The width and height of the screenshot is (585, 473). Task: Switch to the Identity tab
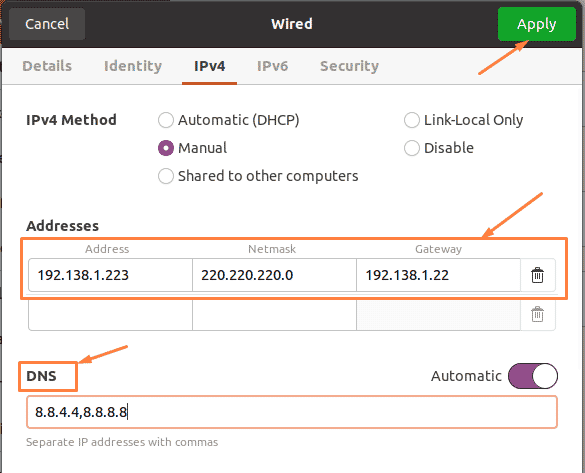(x=133, y=66)
